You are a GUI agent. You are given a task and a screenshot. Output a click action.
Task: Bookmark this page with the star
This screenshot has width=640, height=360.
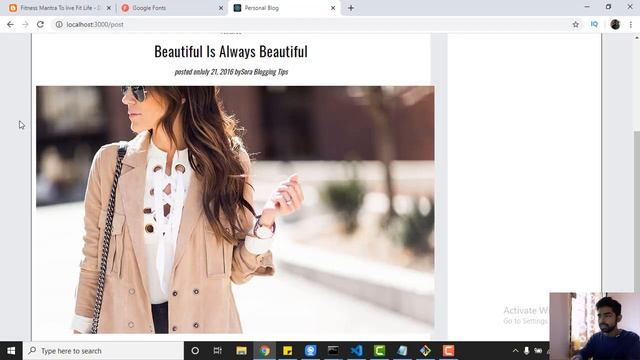click(576, 24)
